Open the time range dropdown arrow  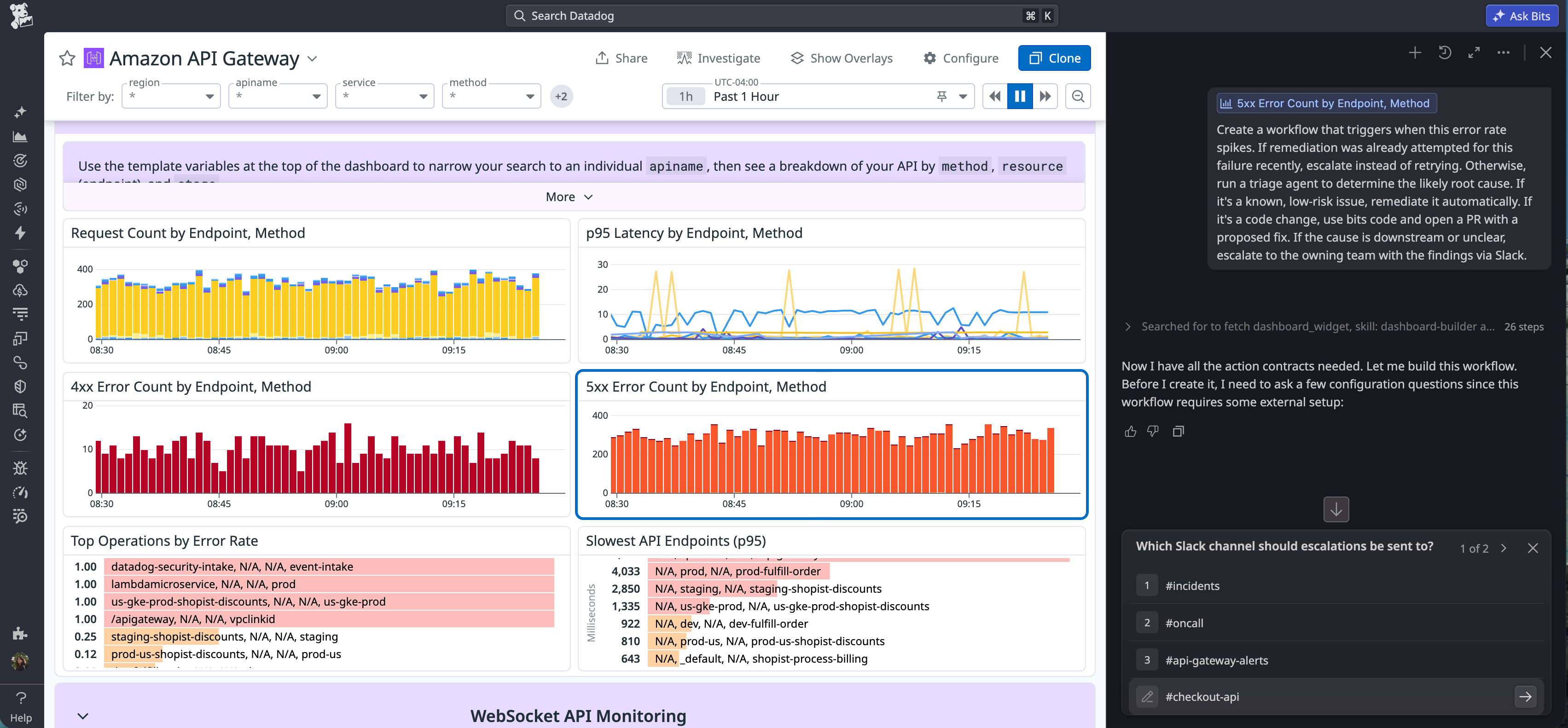[x=963, y=96]
